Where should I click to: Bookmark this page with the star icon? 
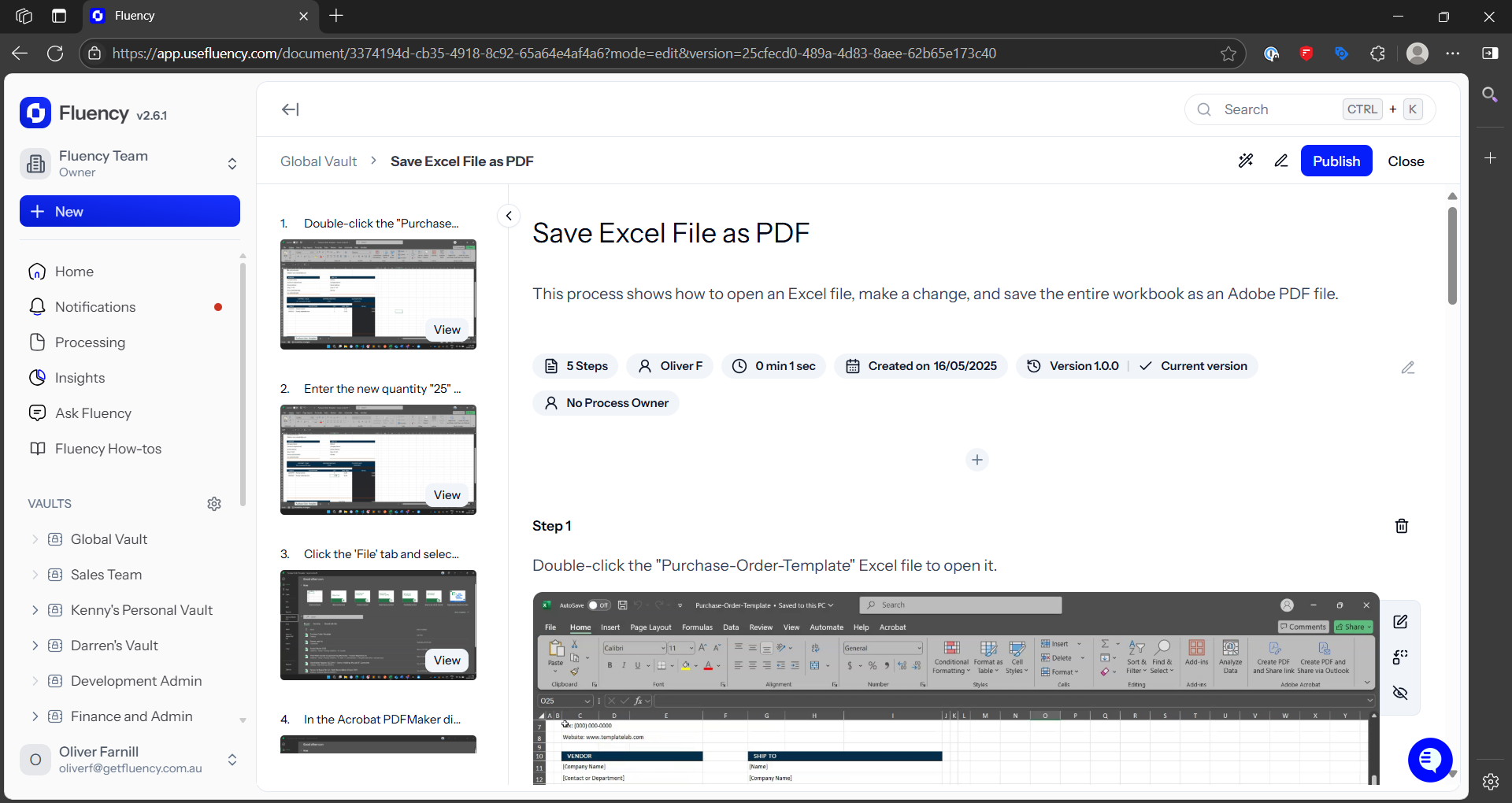pos(1228,54)
